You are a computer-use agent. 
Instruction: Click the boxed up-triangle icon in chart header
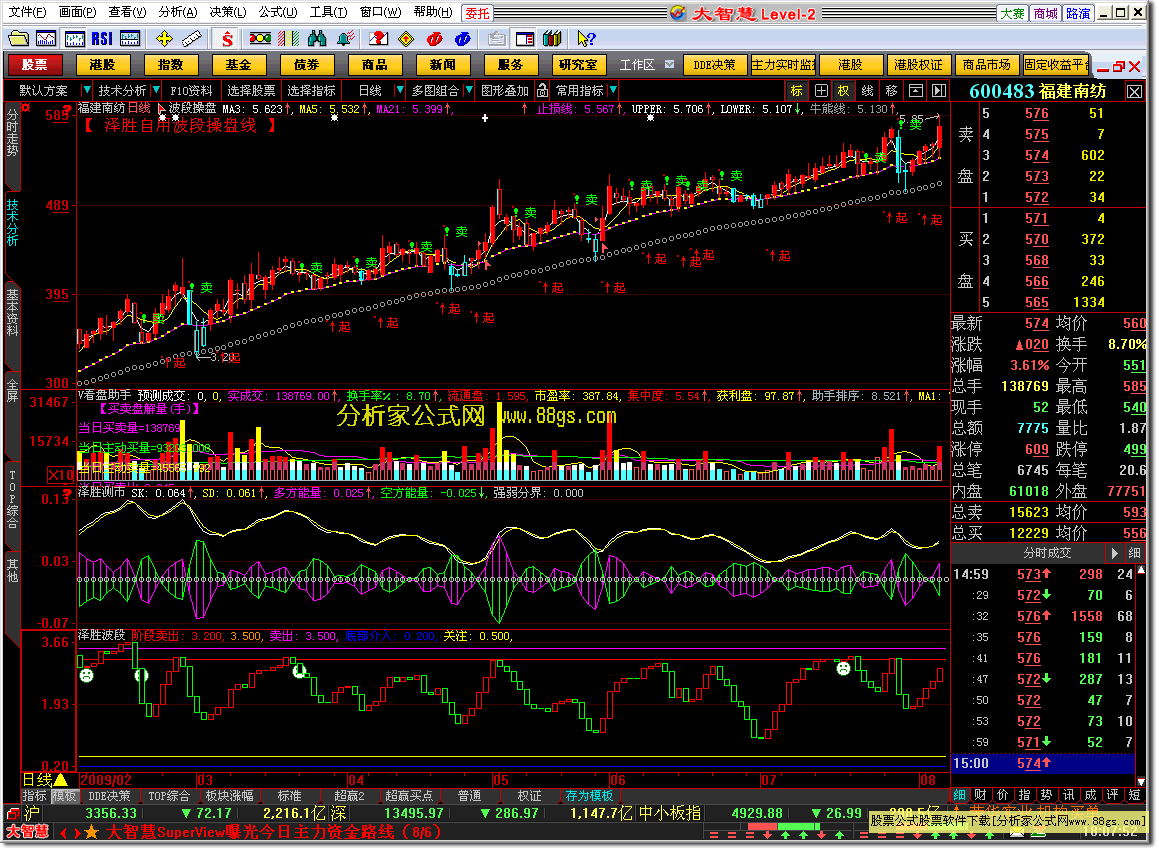[x=916, y=90]
